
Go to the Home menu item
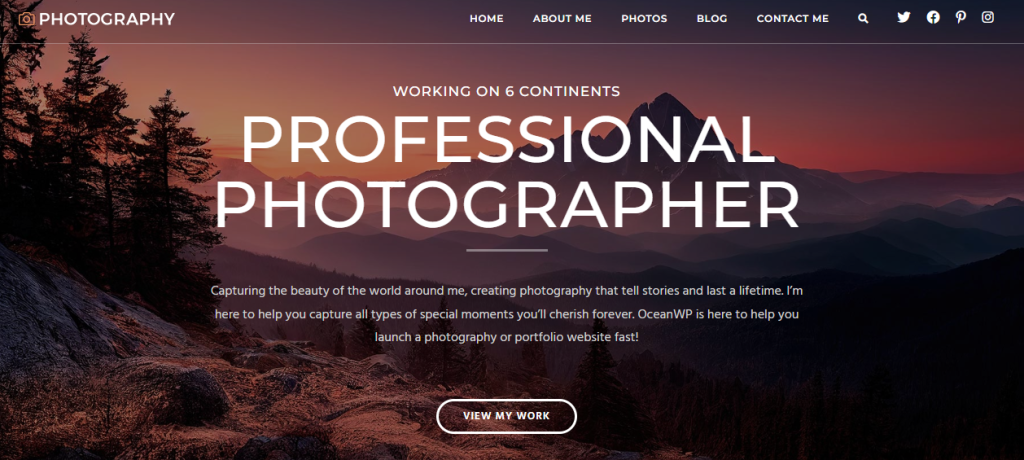point(487,19)
